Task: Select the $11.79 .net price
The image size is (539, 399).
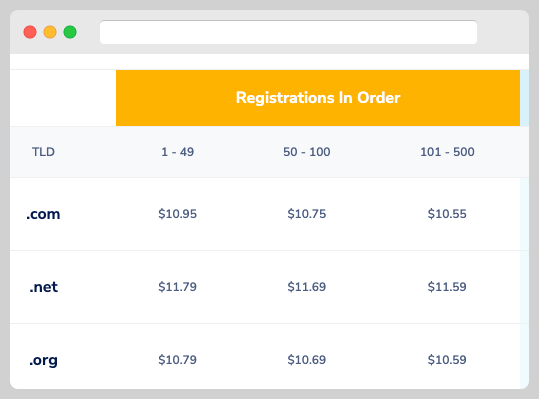Action: (177, 287)
